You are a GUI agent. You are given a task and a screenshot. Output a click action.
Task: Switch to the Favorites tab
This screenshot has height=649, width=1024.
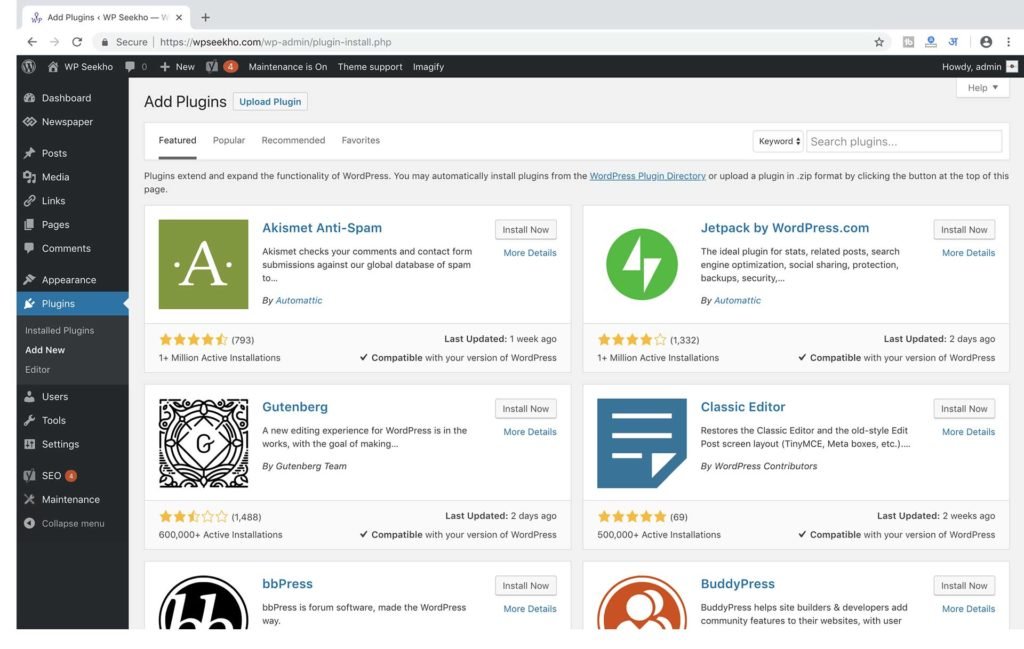pos(360,140)
